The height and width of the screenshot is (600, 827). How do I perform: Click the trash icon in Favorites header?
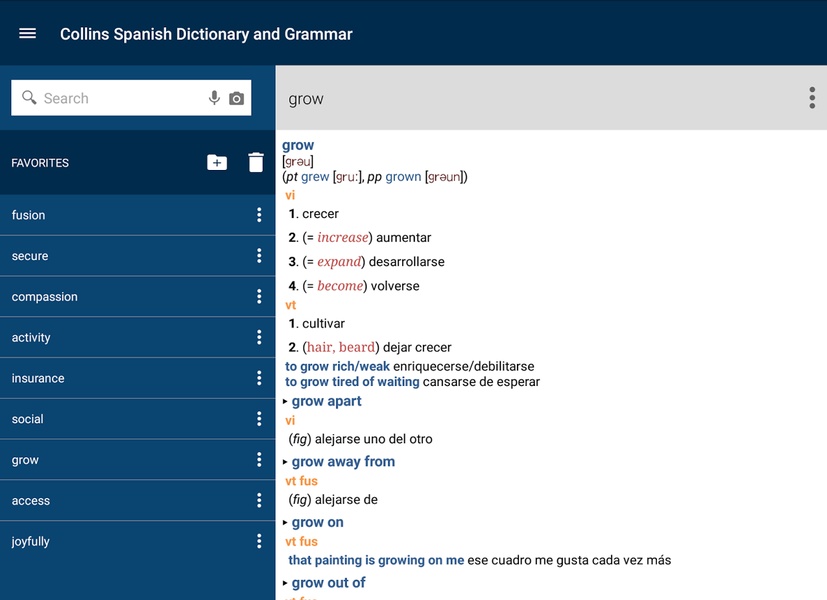256,162
